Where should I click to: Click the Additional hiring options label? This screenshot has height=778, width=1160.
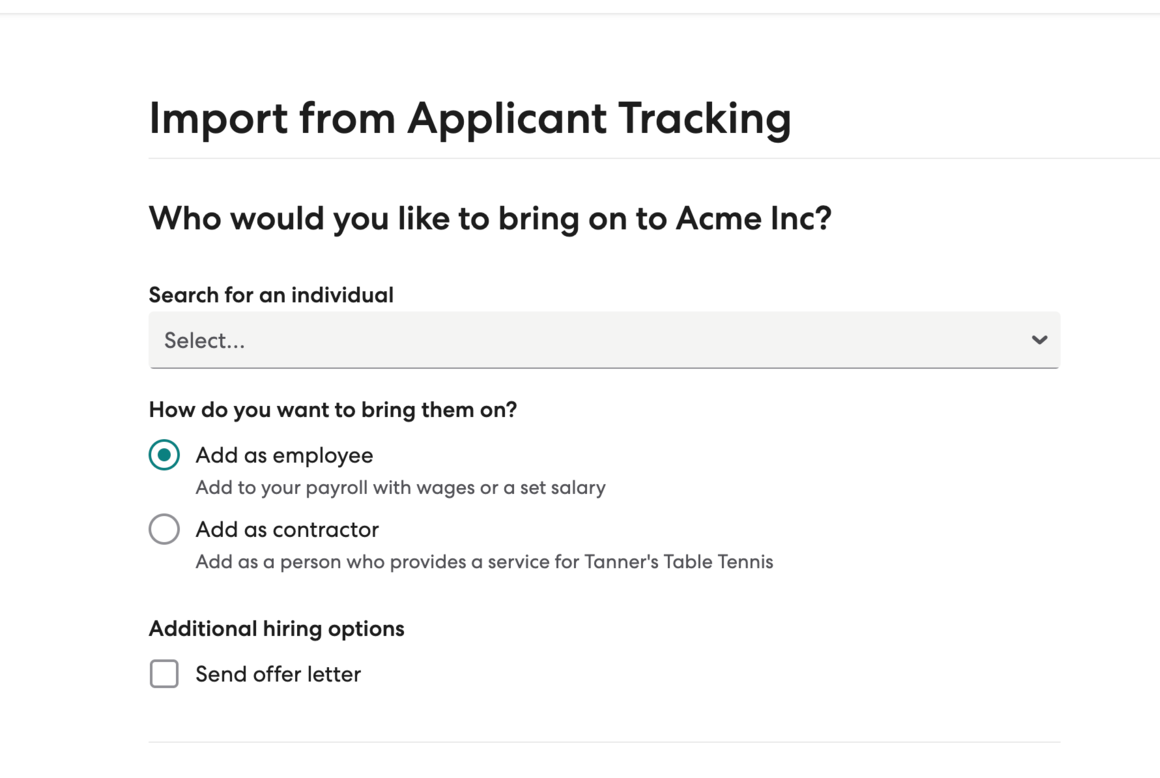pos(277,629)
